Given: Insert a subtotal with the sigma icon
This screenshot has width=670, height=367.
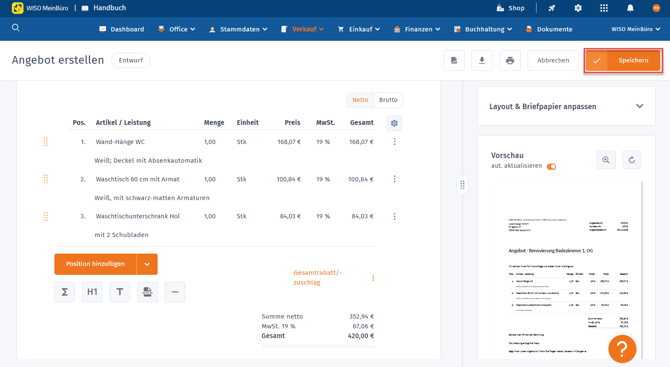Looking at the screenshot, I should [x=65, y=292].
